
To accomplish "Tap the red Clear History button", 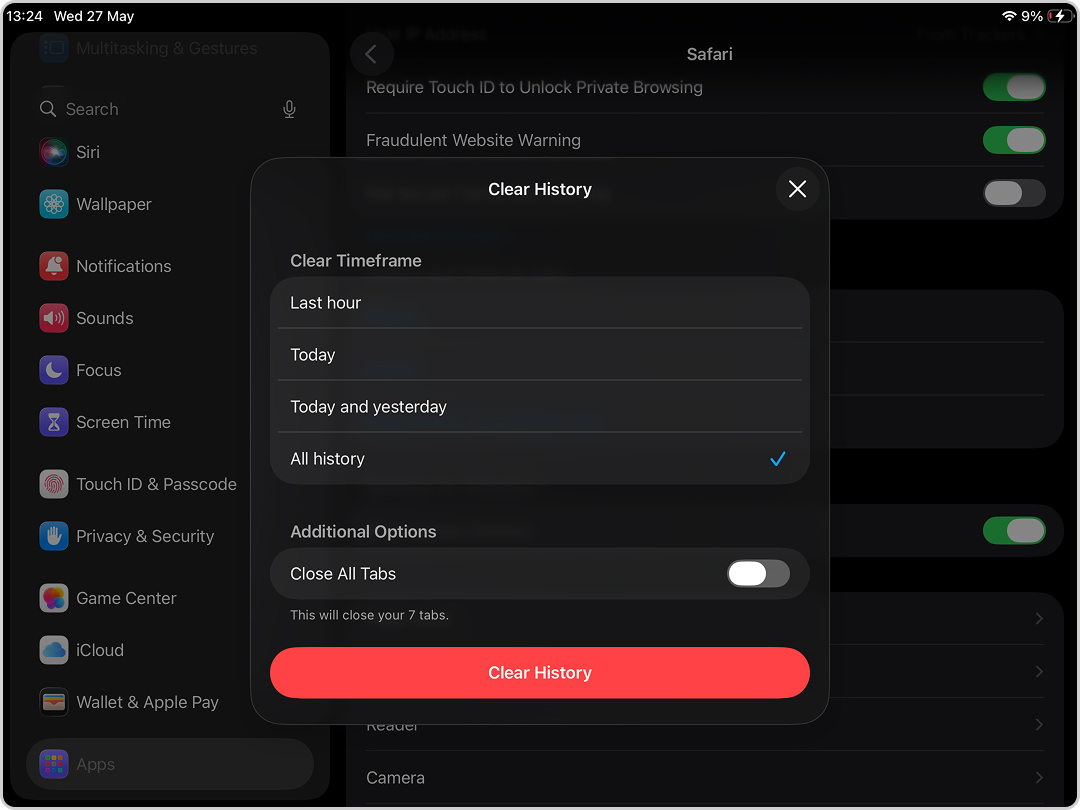I will 539,673.
